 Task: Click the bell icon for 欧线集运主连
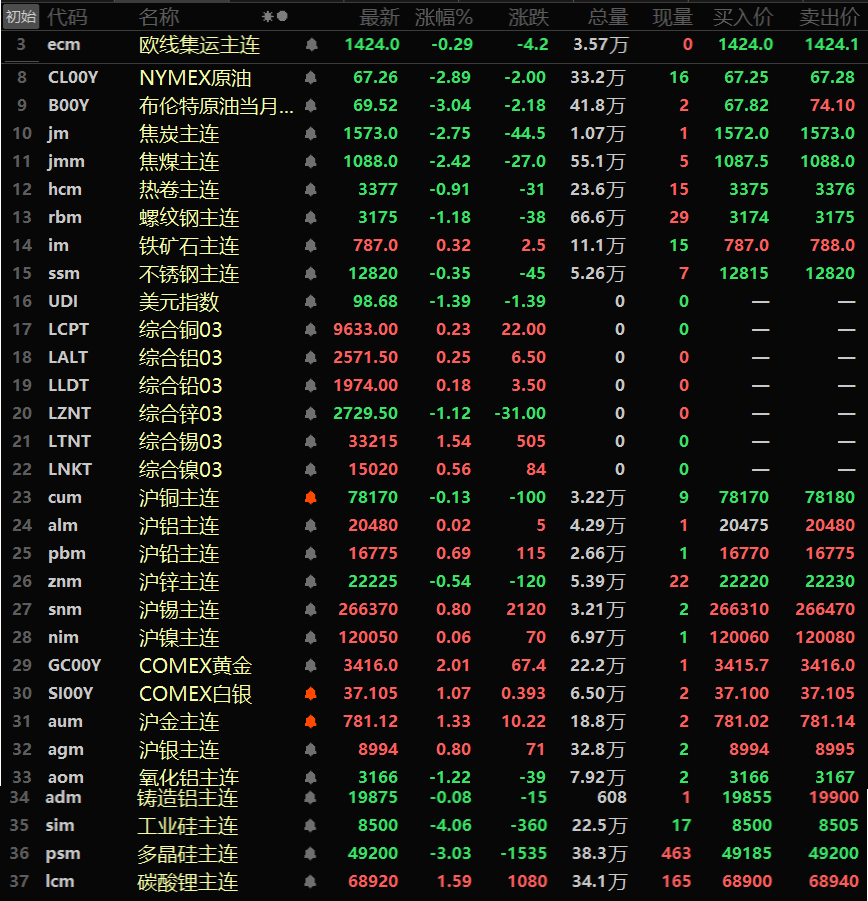[311, 45]
